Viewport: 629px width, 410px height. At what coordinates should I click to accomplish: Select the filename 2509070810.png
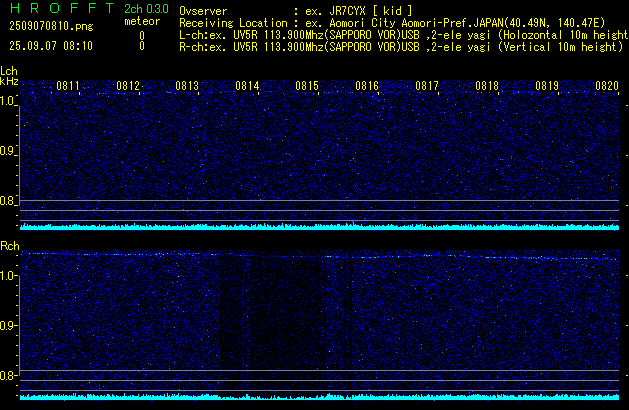[51, 26]
